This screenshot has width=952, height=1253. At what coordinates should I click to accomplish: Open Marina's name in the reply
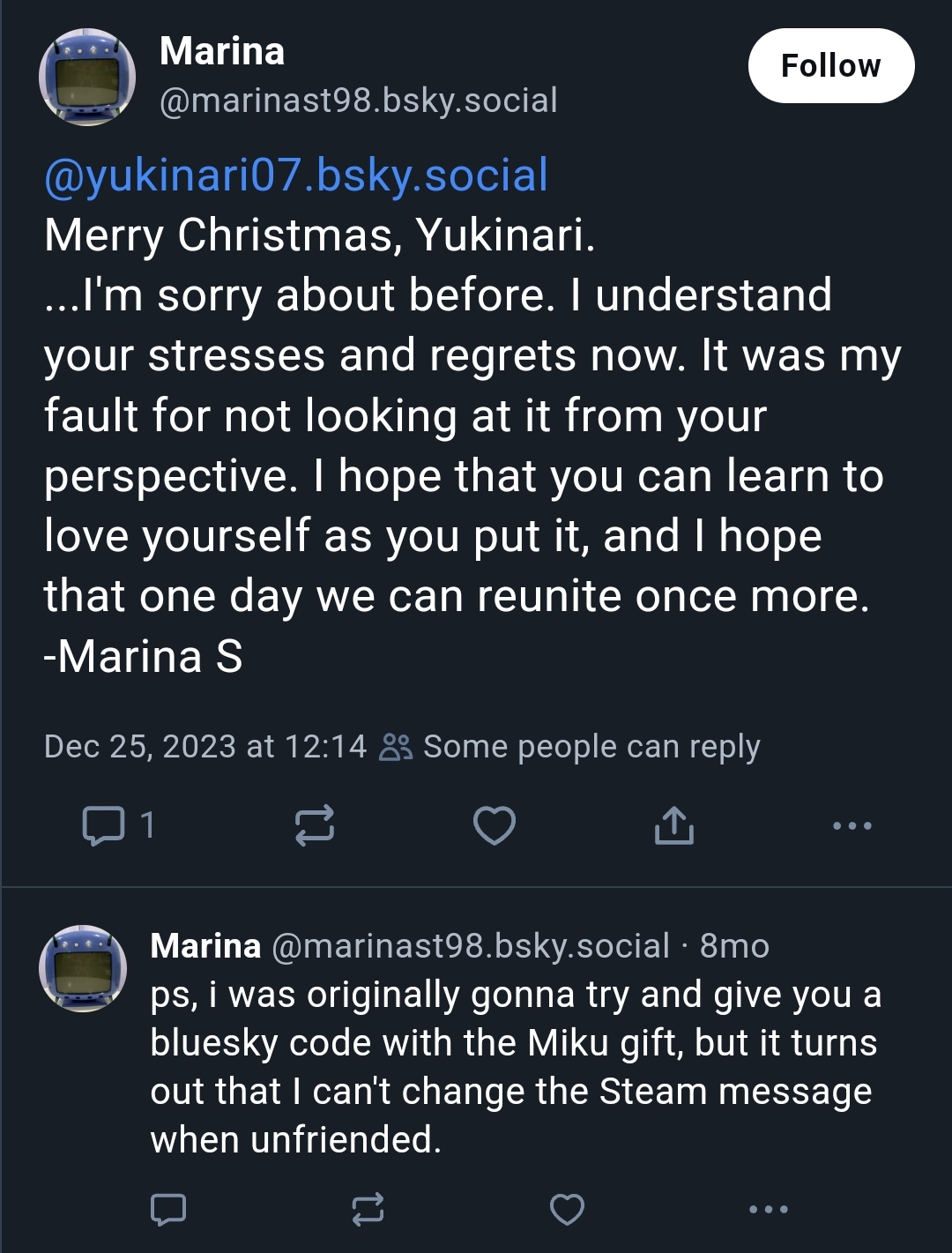(x=205, y=946)
